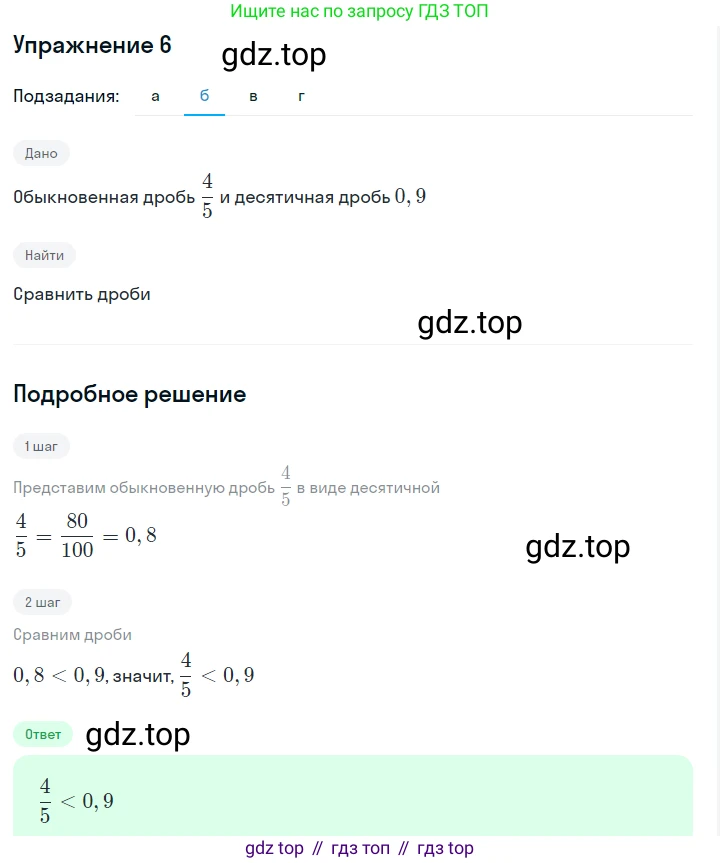Select the 2 шаг step badge
This screenshot has height=863, width=720.
point(42,602)
